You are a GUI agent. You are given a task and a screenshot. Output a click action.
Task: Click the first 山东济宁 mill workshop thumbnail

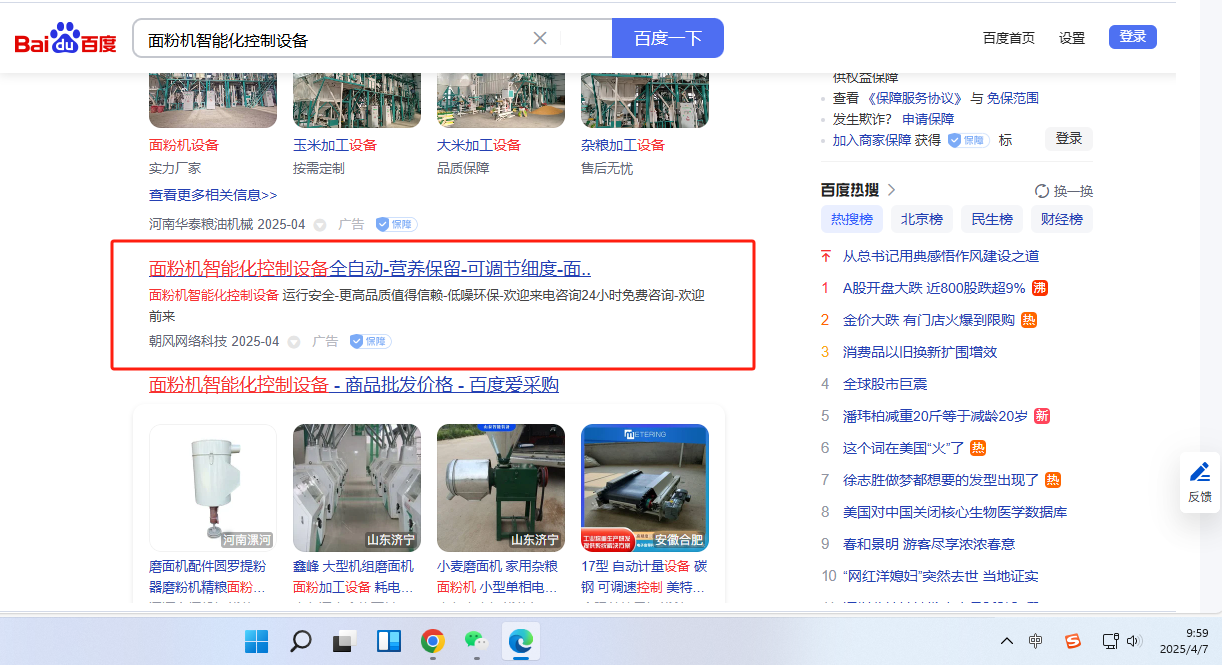[357, 488]
